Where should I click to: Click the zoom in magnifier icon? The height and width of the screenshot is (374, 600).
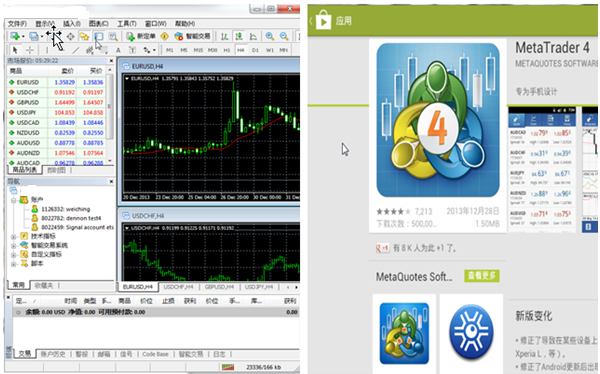point(270,36)
